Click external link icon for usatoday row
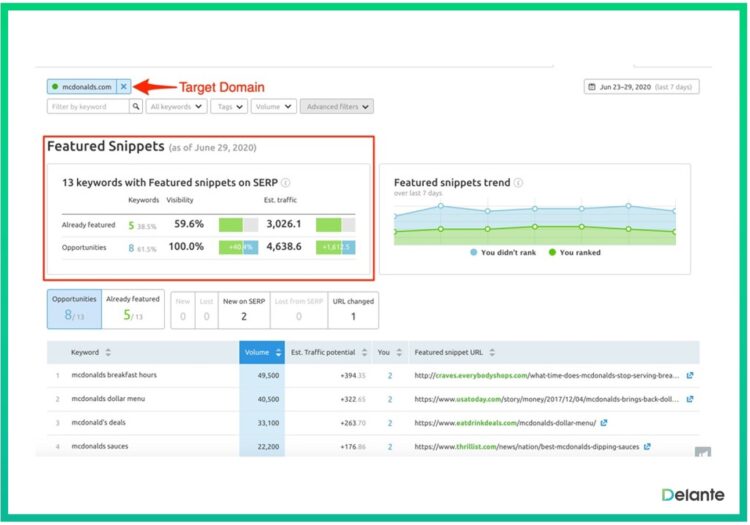750x525 pixels. 690,399
